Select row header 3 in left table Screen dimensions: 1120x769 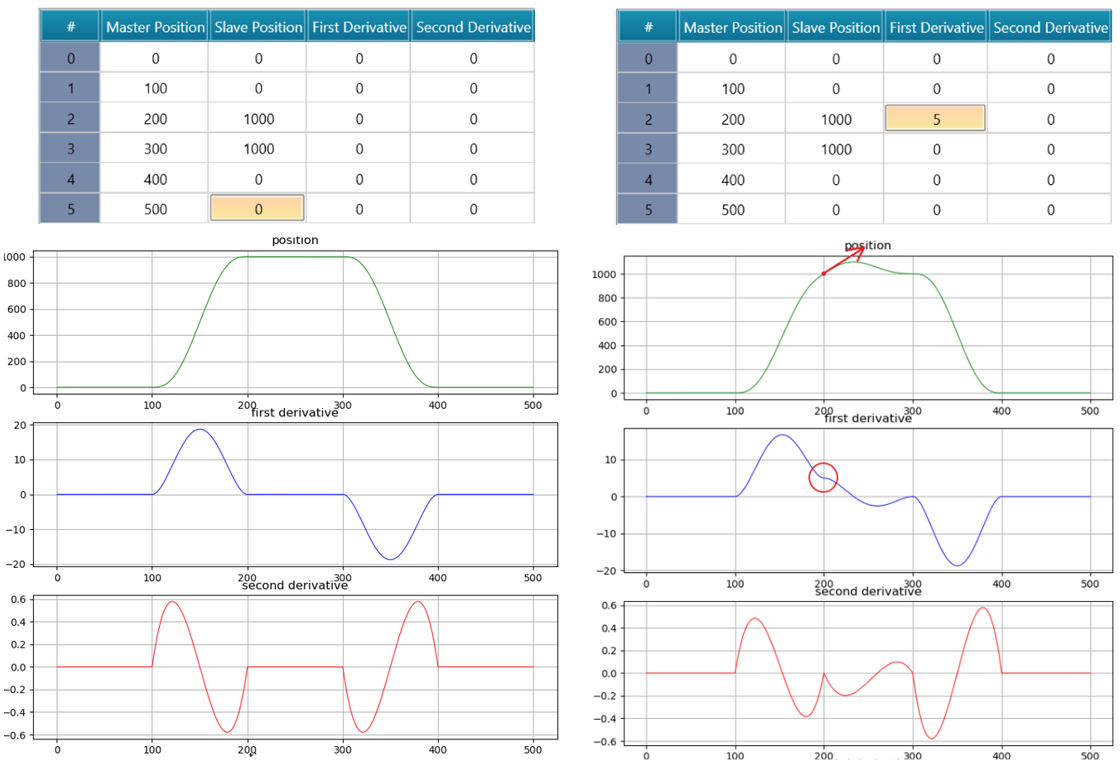coord(70,149)
